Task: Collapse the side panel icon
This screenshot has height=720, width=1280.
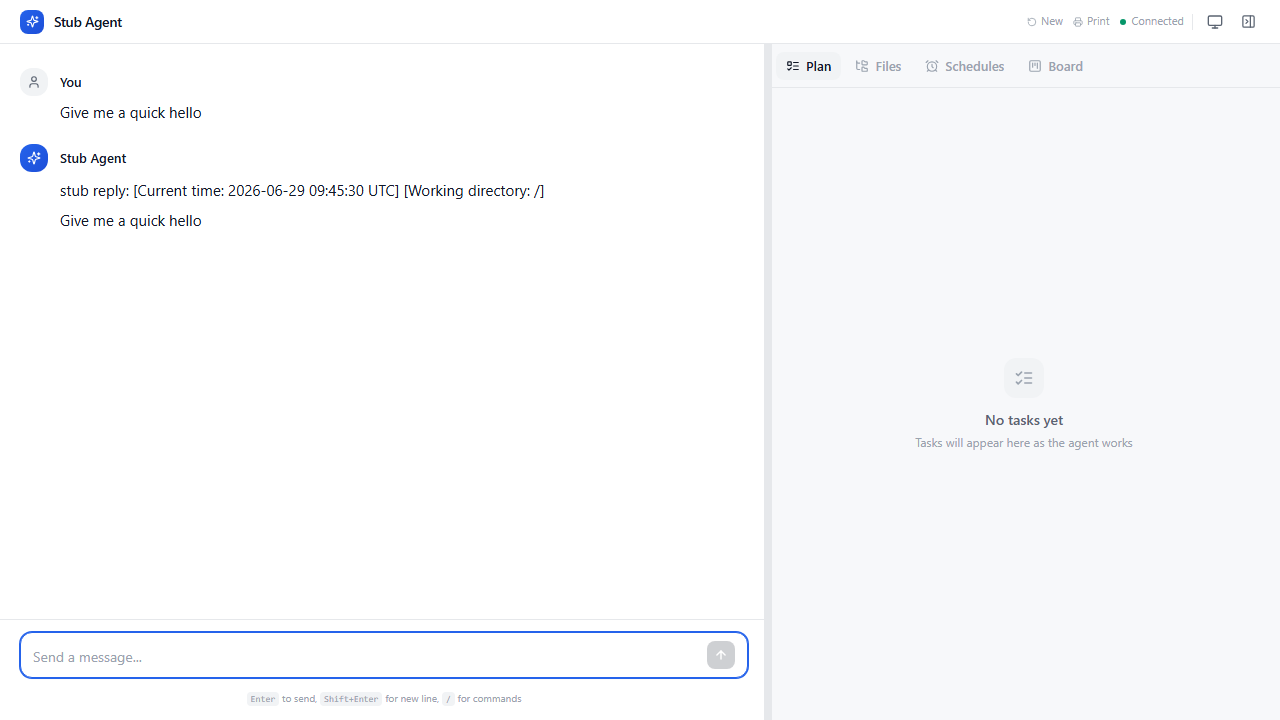Action: pyautogui.click(x=1248, y=22)
